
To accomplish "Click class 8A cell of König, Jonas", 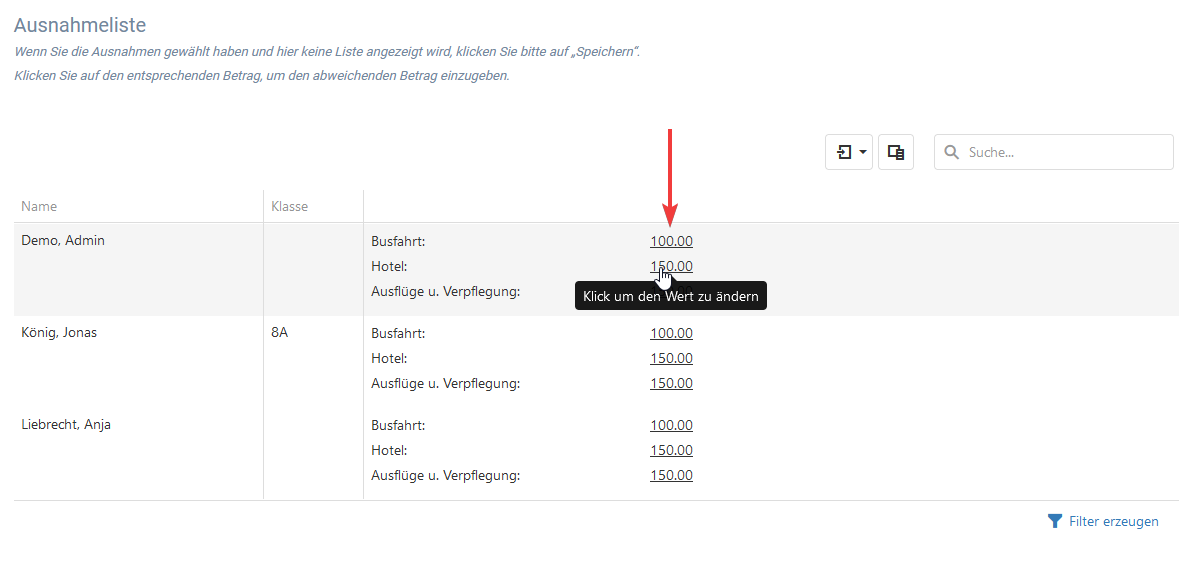I will point(279,334).
